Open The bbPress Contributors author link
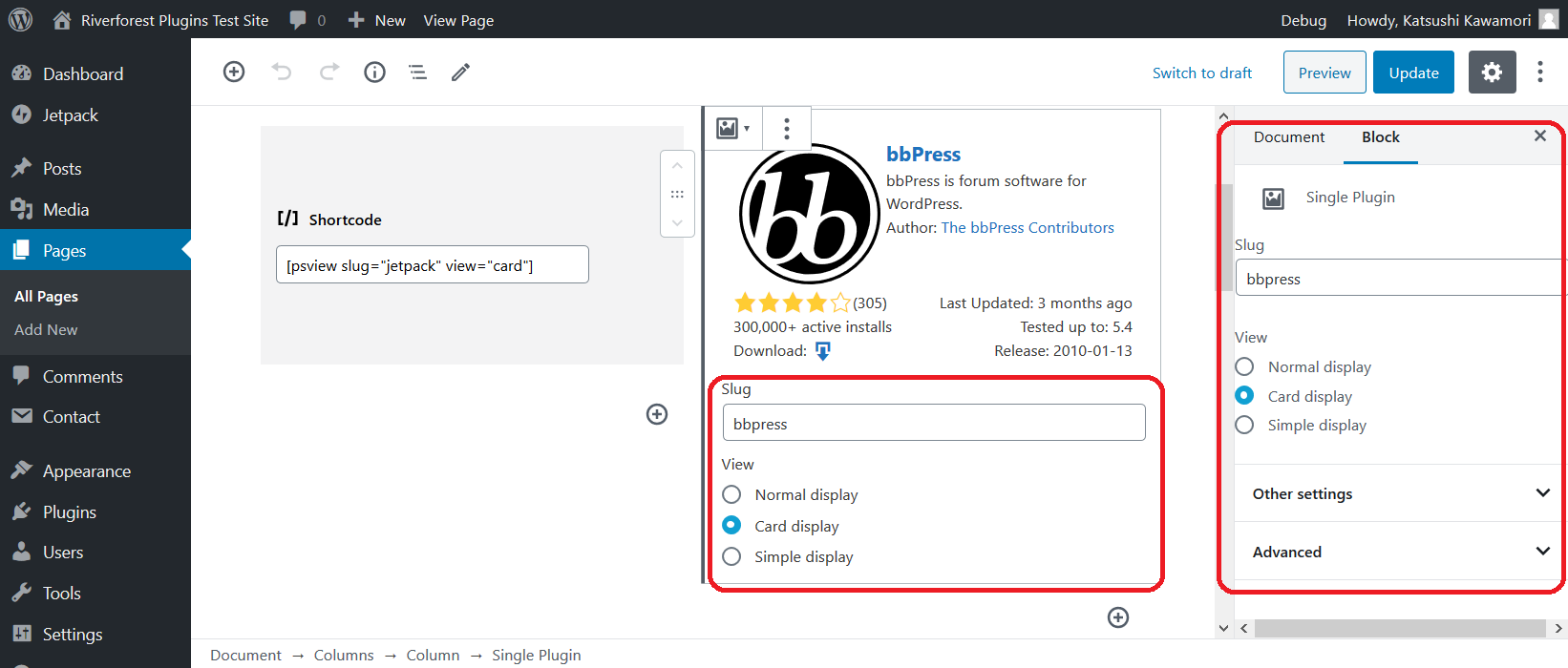 pyautogui.click(x=1028, y=227)
